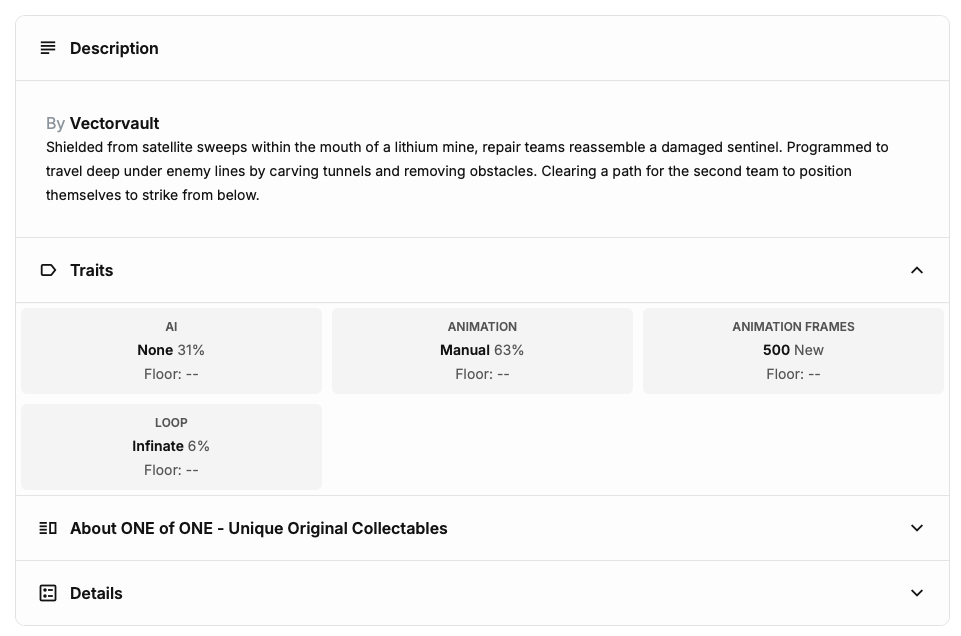Click the Description lines icon

click(x=48, y=48)
